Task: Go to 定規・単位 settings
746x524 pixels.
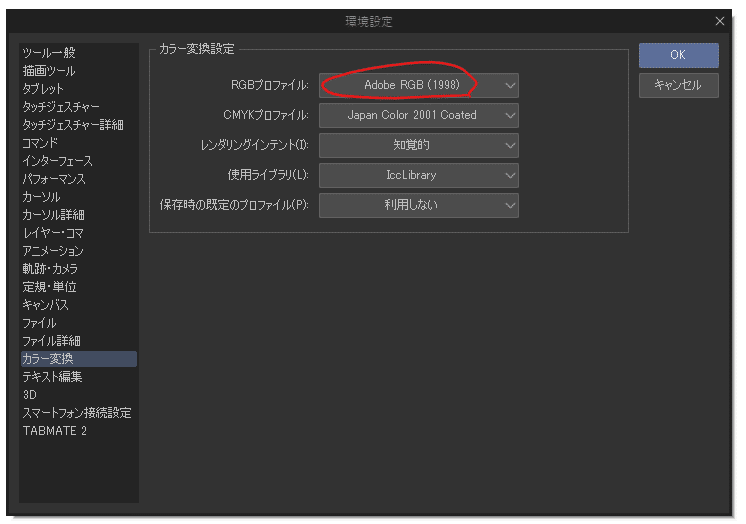Action: click(x=79, y=287)
